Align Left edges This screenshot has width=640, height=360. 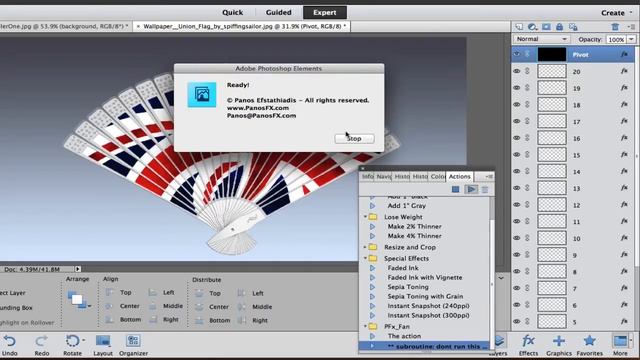[x=162, y=292]
